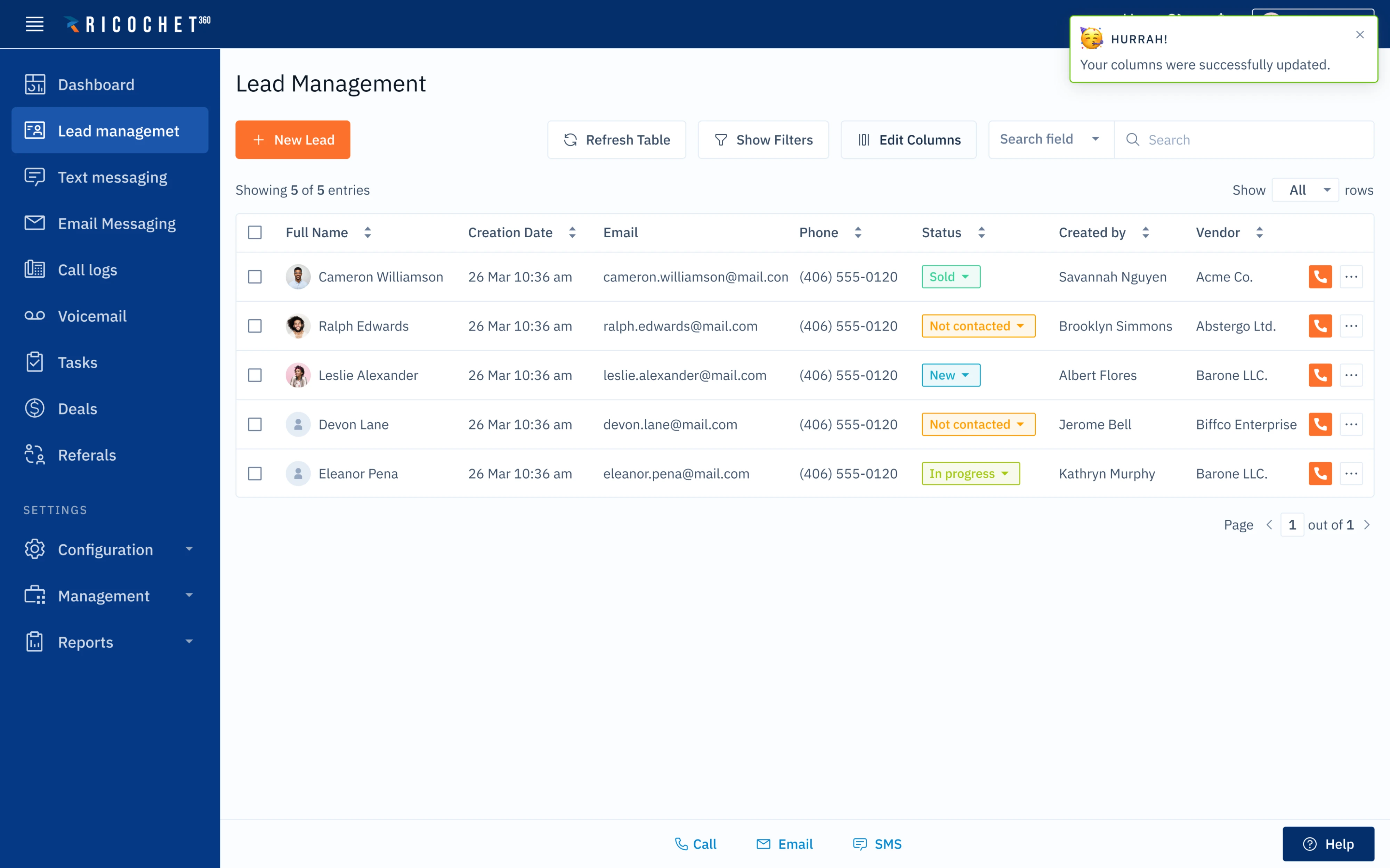Expand the Configuration settings menu

point(110,549)
